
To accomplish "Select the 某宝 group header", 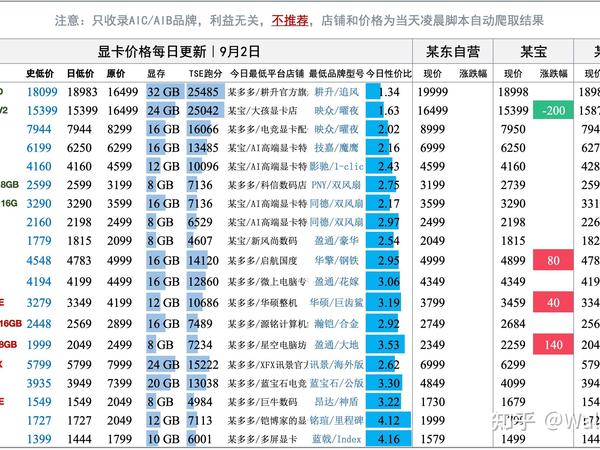I will (x=533, y=52).
